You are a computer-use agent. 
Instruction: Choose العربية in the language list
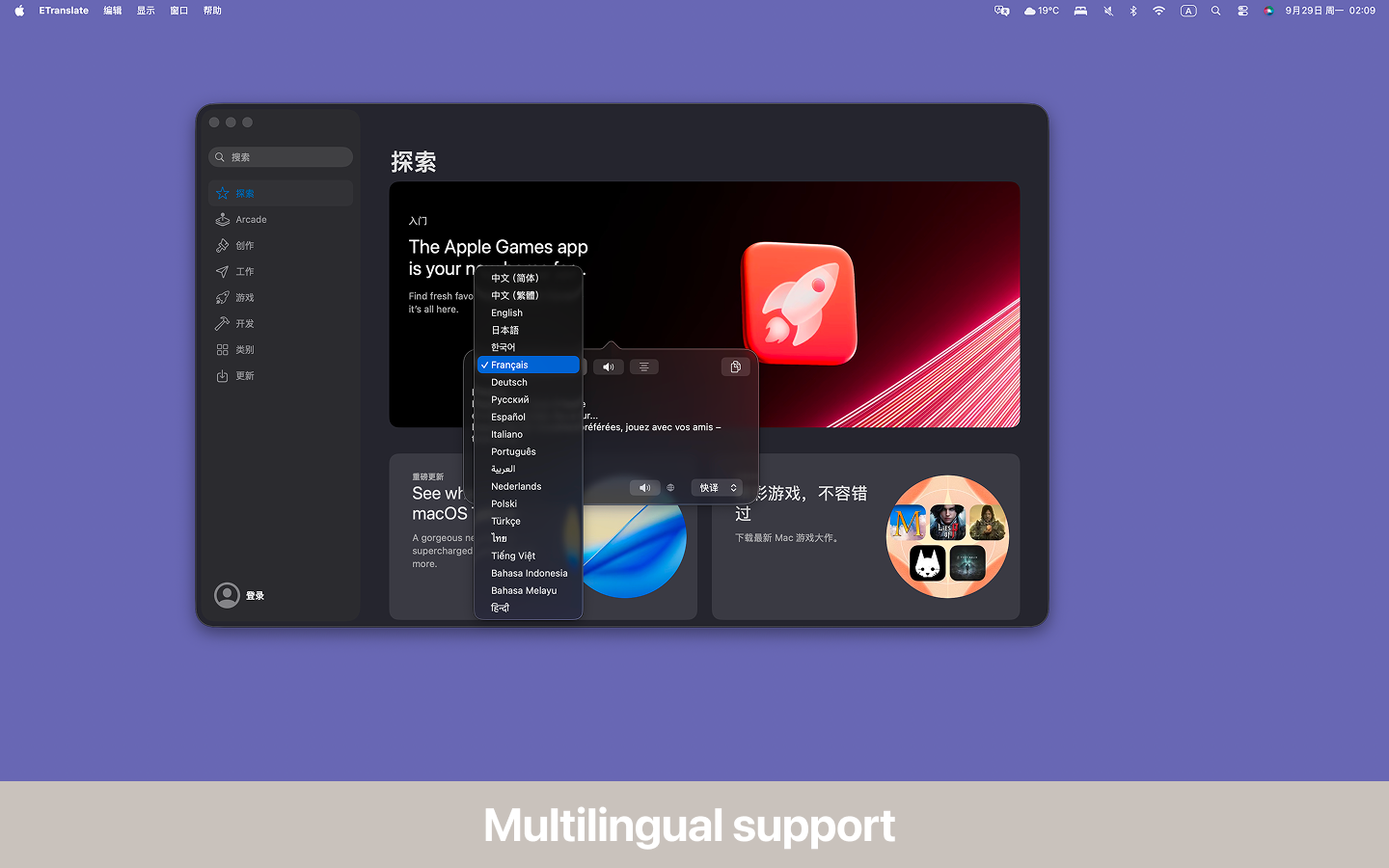[x=529, y=469]
